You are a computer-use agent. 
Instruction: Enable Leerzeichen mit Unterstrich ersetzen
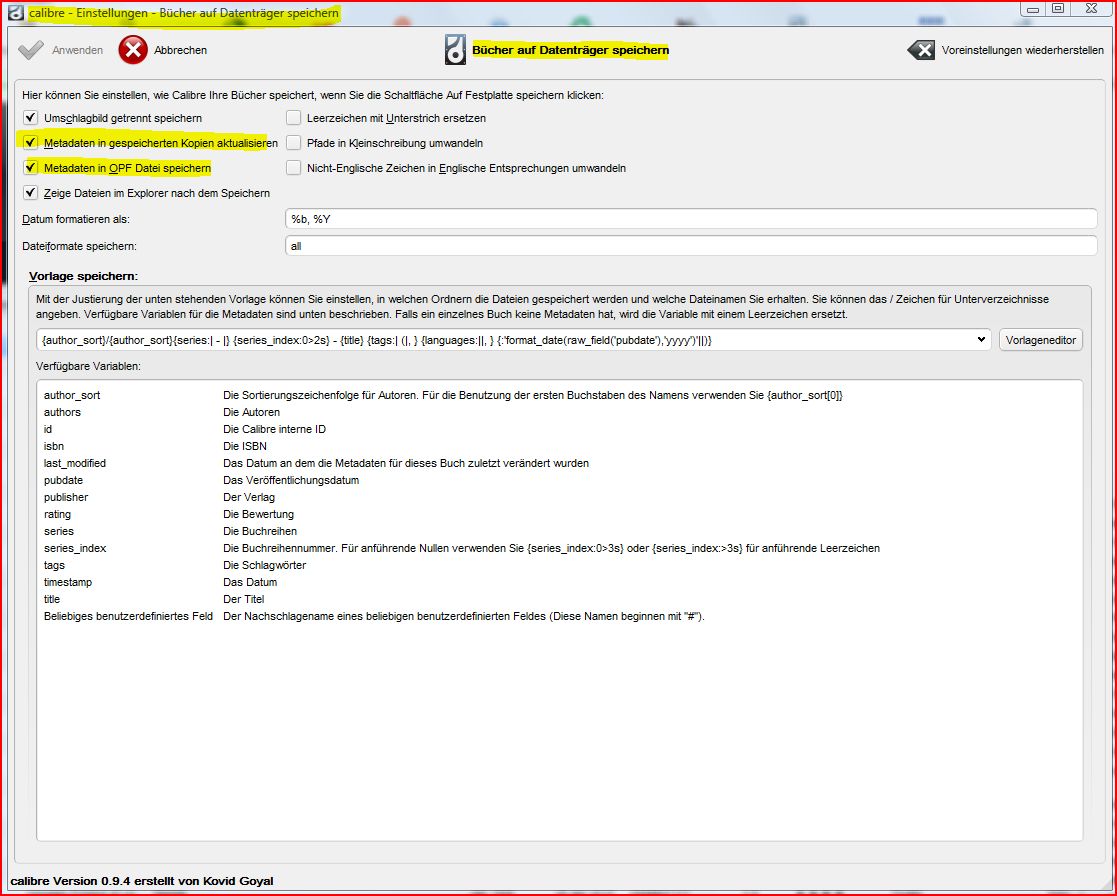click(x=293, y=118)
